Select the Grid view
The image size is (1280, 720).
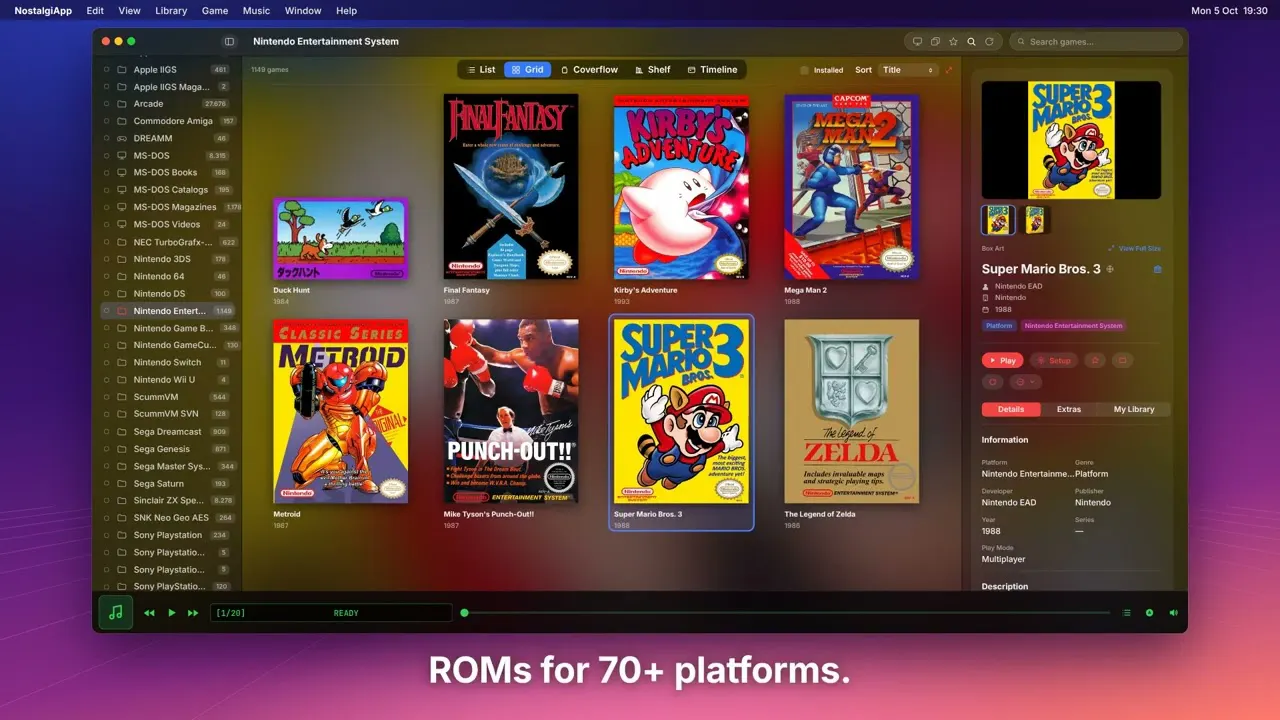527,70
